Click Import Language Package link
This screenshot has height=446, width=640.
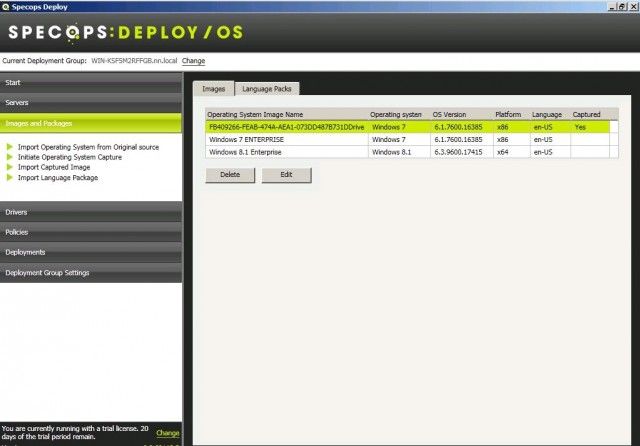(x=58, y=178)
